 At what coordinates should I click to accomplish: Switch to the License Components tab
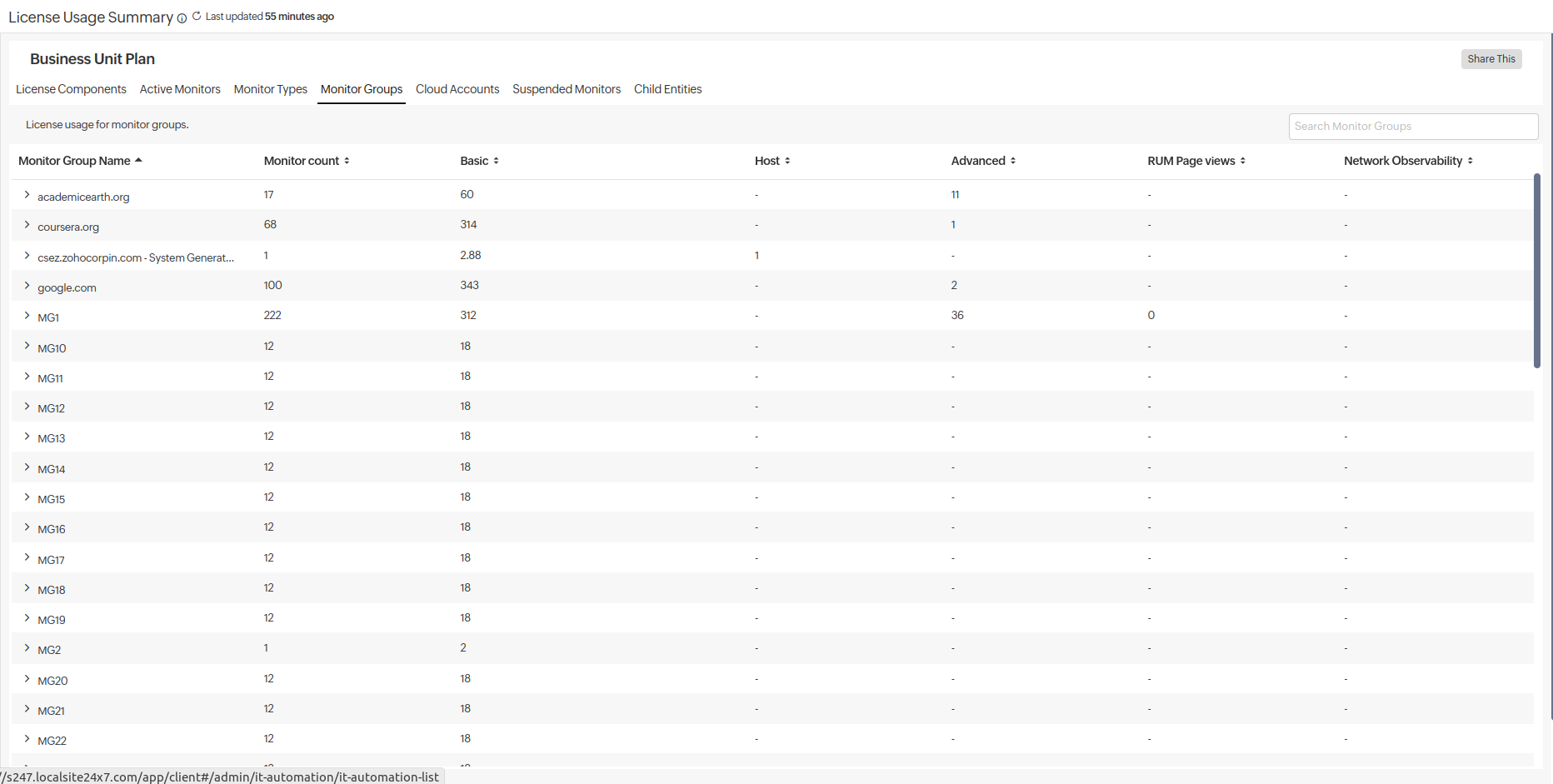pos(71,89)
